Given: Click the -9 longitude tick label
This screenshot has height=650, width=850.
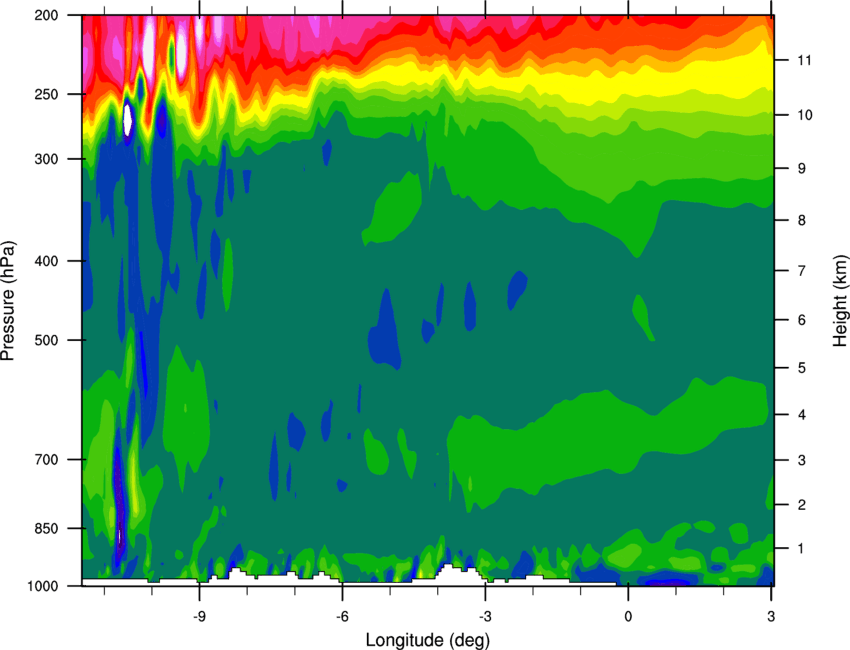Looking at the screenshot, I should tap(199, 616).
